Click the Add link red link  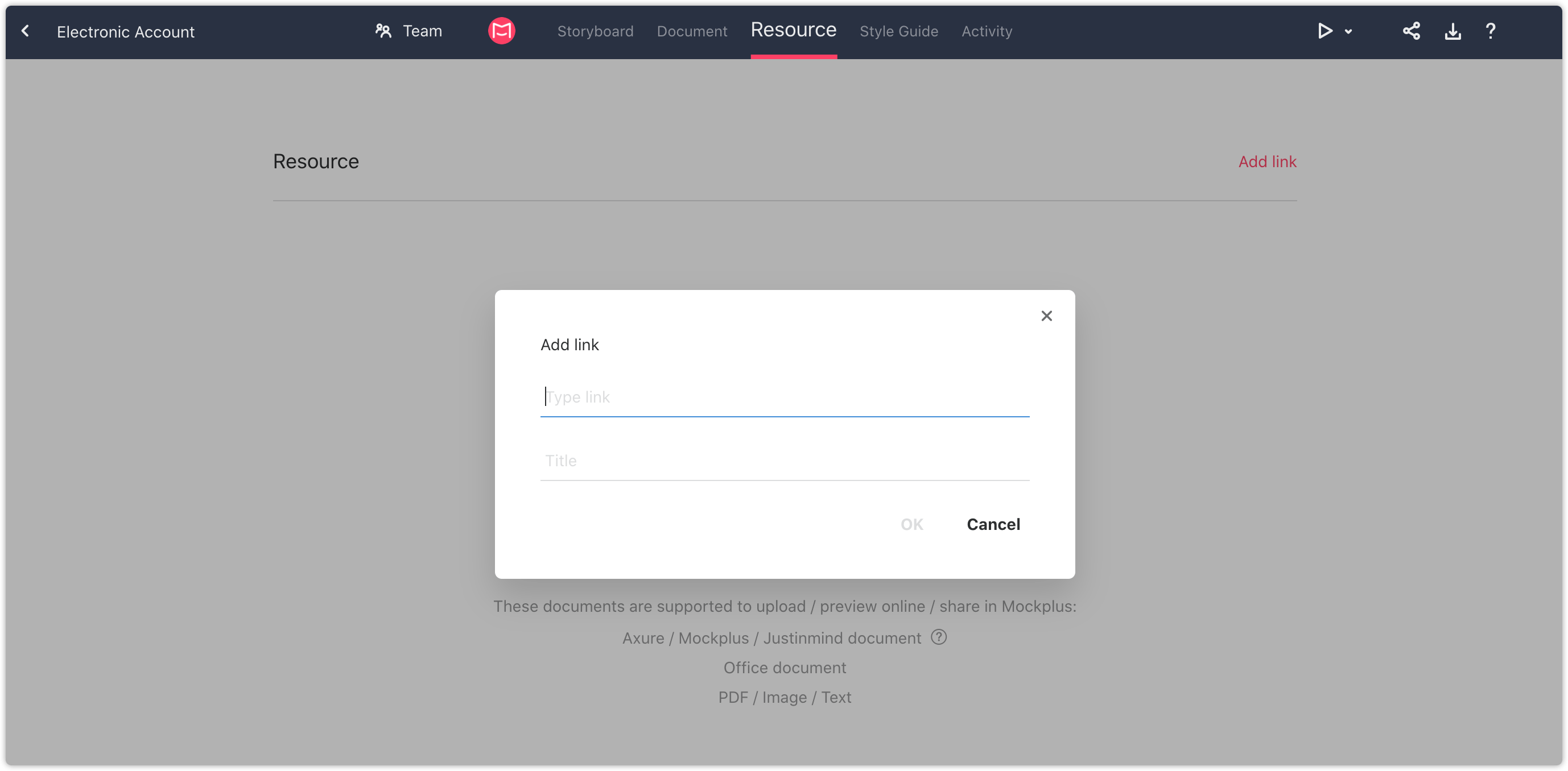click(x=1267, y=161)
